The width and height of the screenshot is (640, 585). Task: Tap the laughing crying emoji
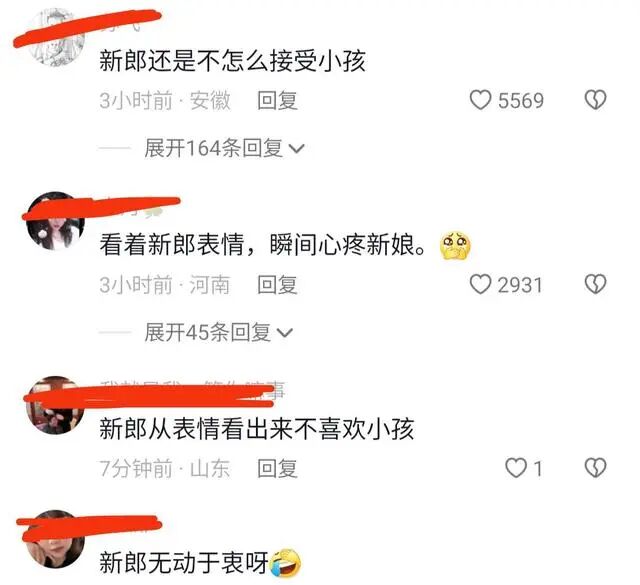point(287,563)
